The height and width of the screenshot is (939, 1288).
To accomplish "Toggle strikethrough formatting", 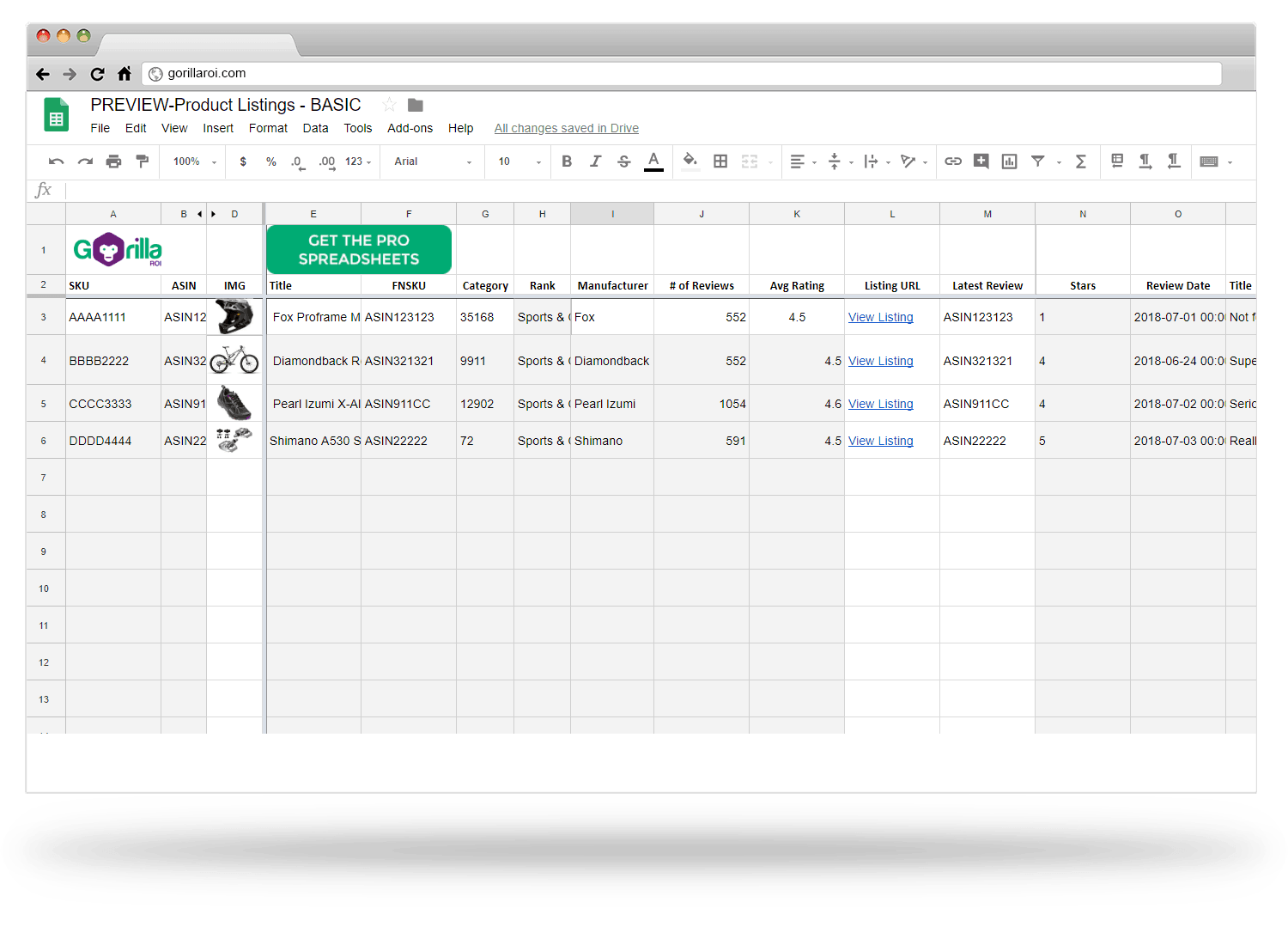I will tap(623, 162).
